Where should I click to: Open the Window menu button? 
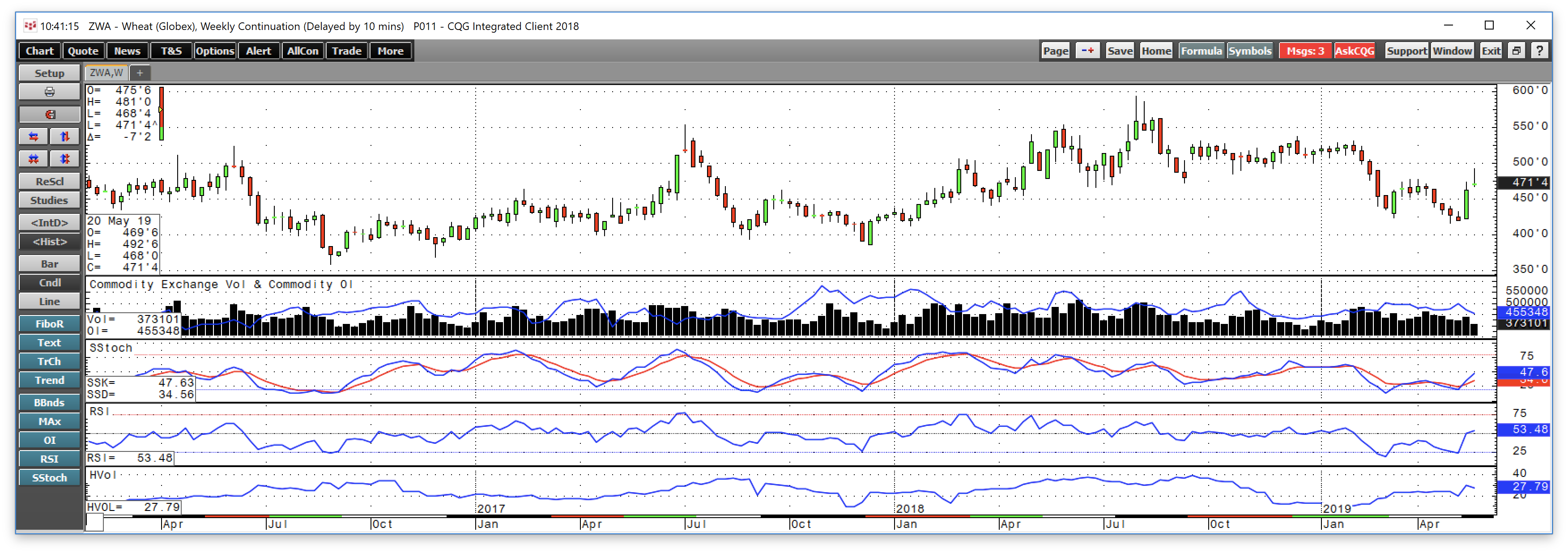point(1452,51)
